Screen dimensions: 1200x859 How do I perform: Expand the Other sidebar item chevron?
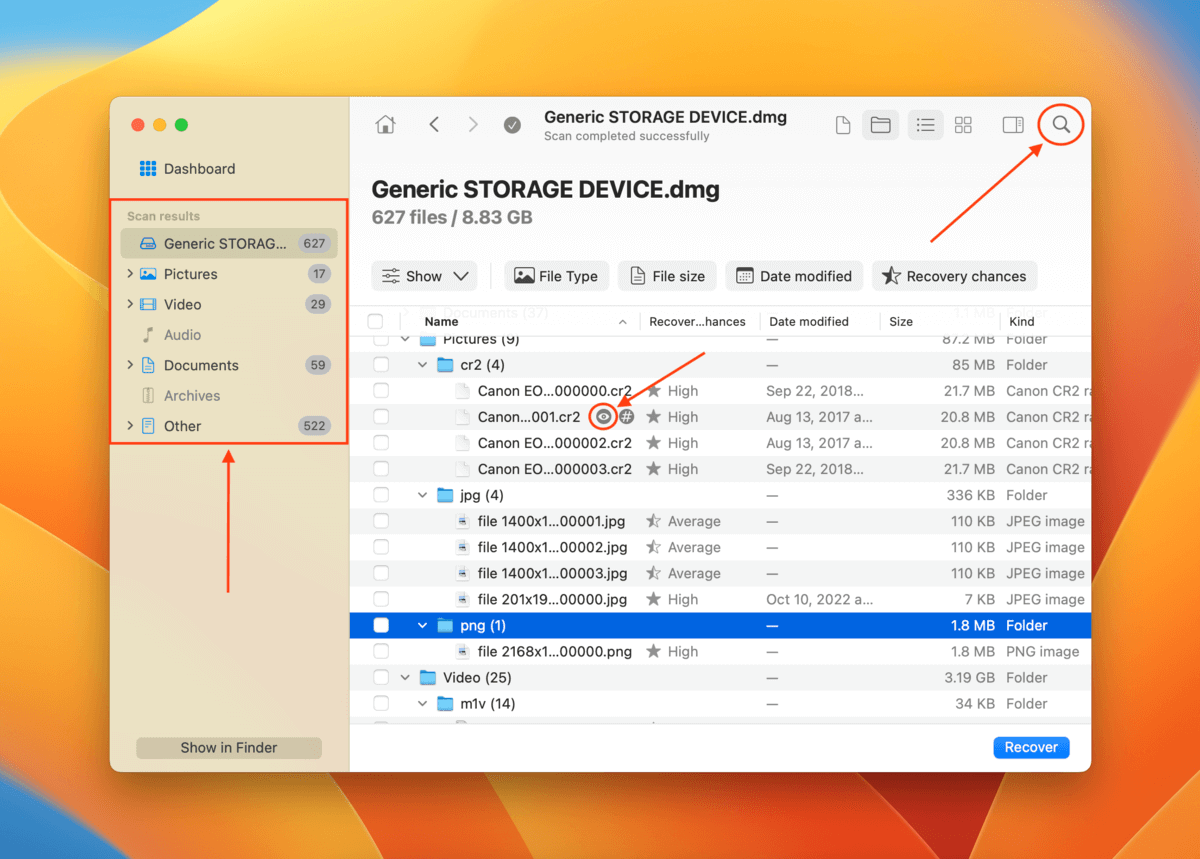pos(130,426)
